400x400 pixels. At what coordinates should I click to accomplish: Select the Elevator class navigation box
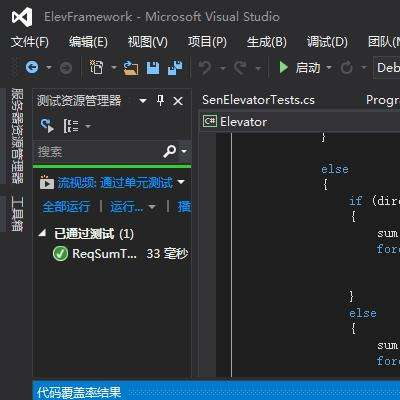(300, 121)
